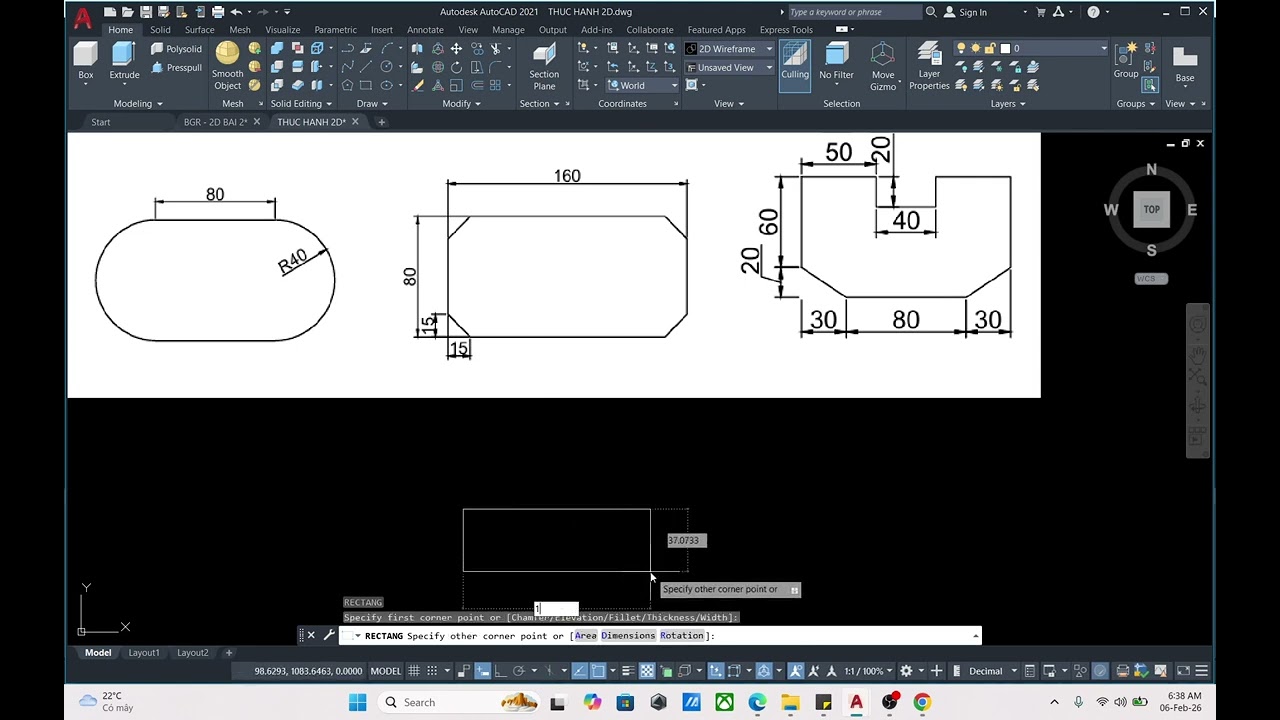
Task: Expand the Layers panel
Action: click(1008, 104)
